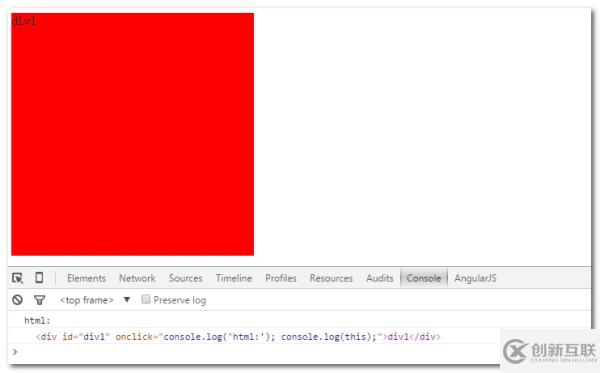Enable the Preserve log checkbox

click(x=145, y=299)
